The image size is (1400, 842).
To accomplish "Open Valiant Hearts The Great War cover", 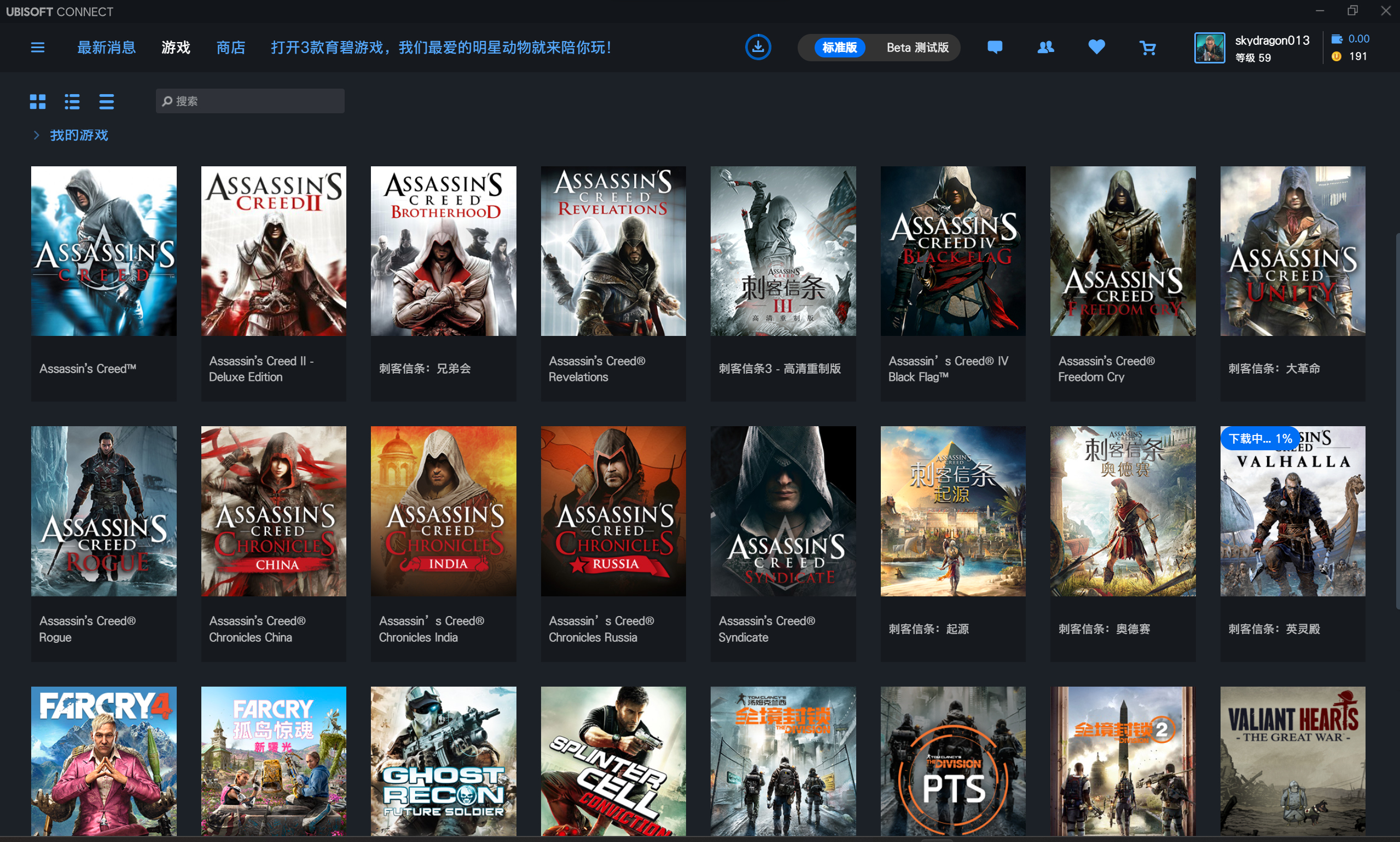I will click(x=1293, y=761).
